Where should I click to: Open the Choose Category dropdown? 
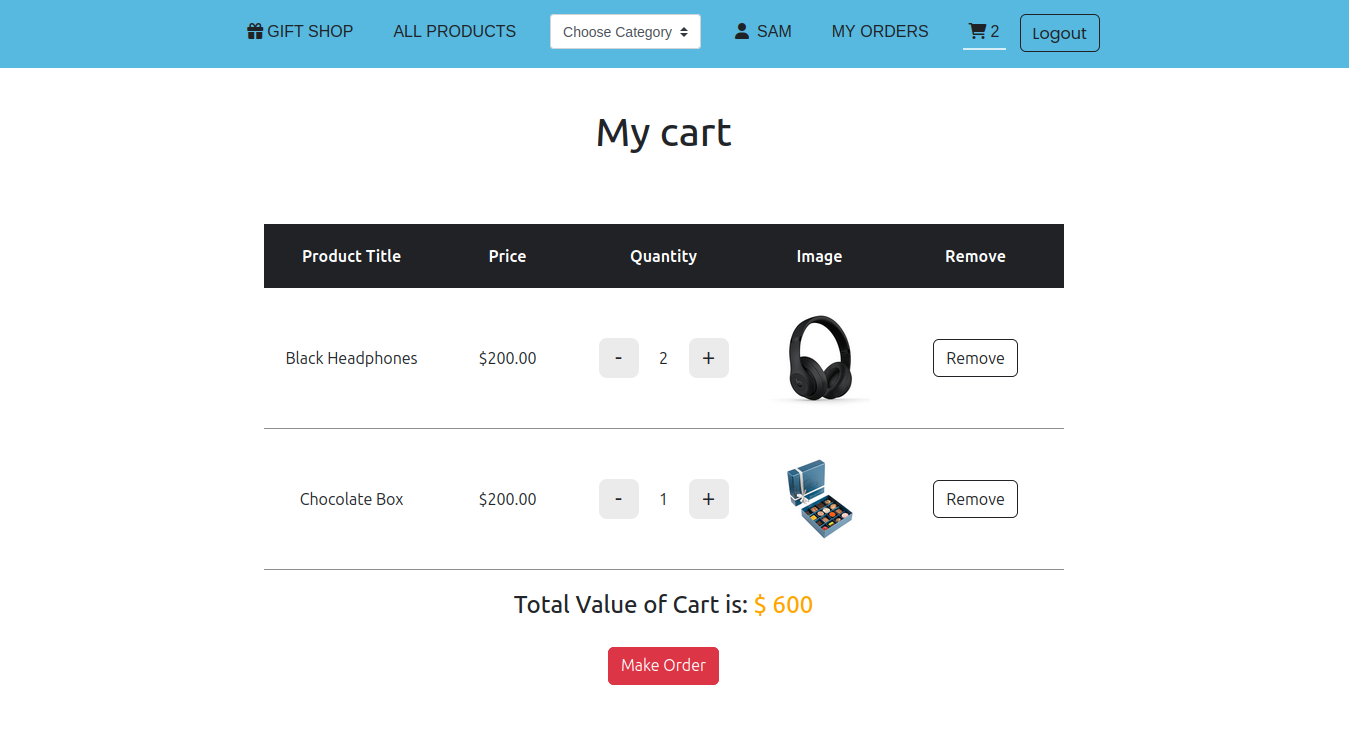coord(625,32)
